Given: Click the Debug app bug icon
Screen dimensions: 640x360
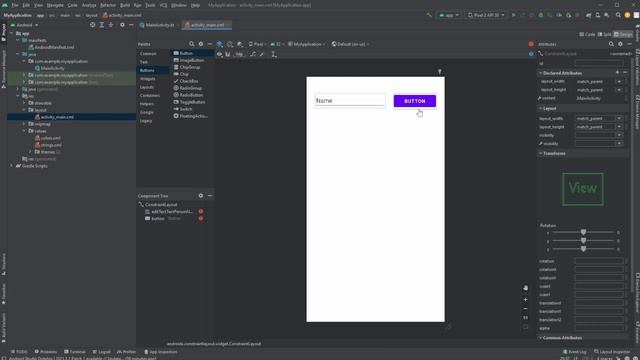Looking at the screenshot, I should click(x=541, y=15).
